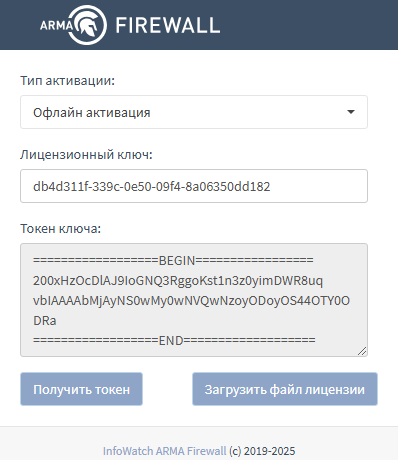Focus the Лицензионный ключ input field
398x460 pixels.
pos(194,186)
